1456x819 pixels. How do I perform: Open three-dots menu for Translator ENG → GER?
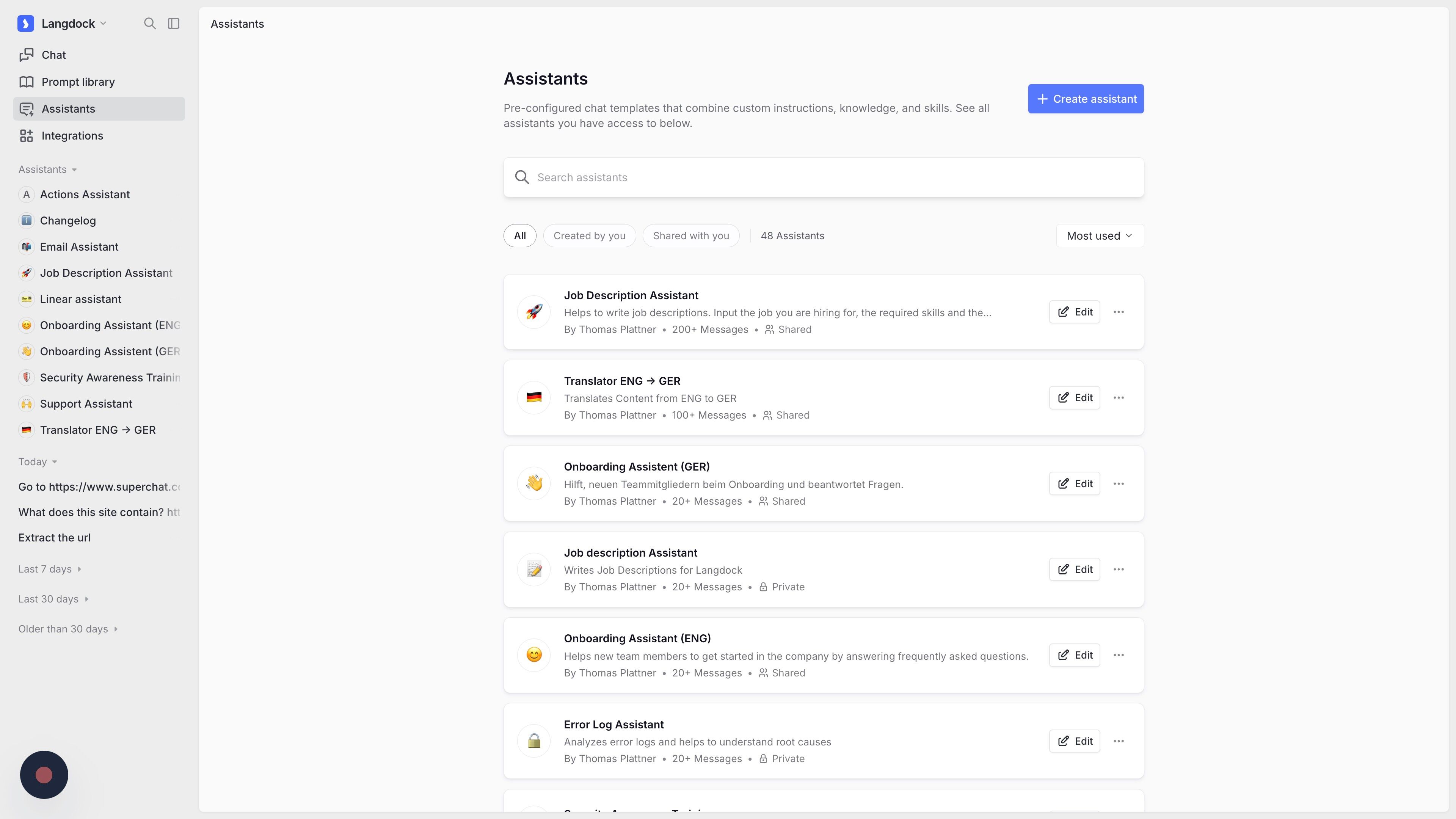point(1118,398)
